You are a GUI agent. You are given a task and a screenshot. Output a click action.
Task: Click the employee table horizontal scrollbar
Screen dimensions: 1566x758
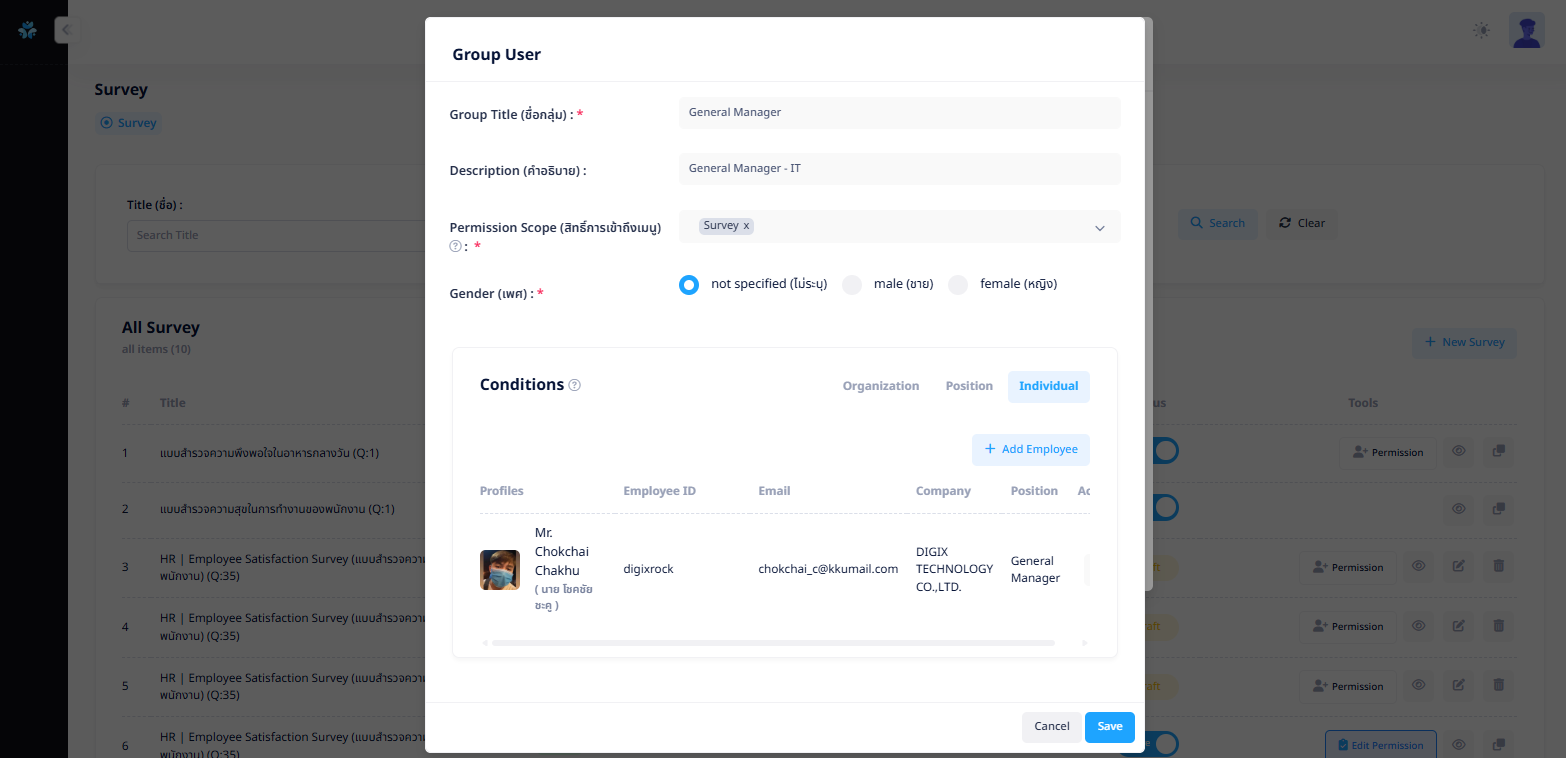coord(772,643)
